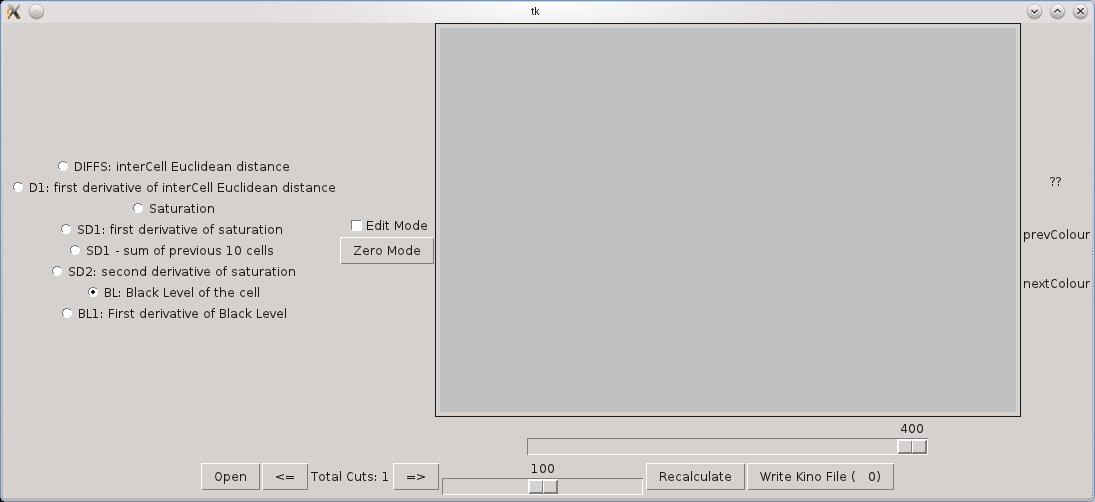Click the gray video preview canvas

pyautogui.click(x=728, y=220)
